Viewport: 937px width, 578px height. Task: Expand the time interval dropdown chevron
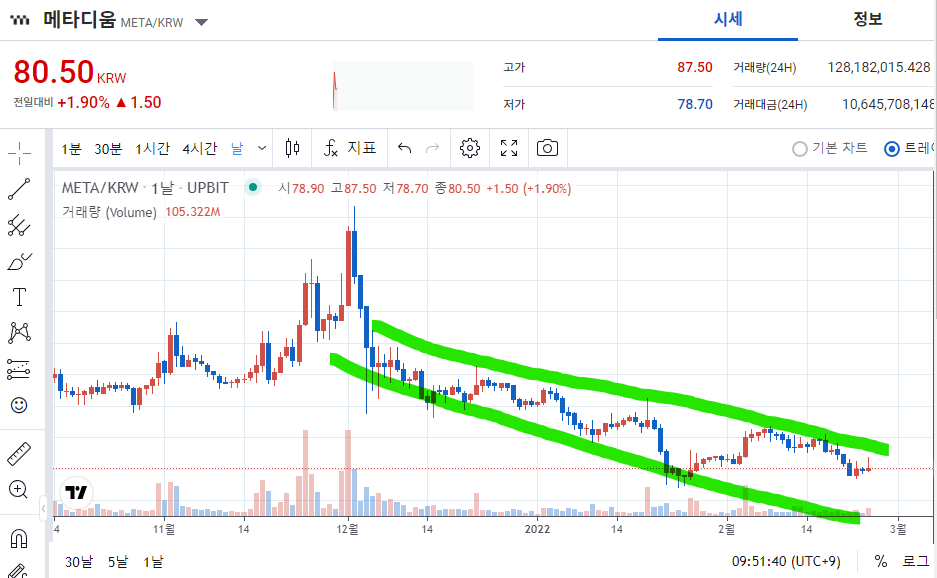[262, 148]
